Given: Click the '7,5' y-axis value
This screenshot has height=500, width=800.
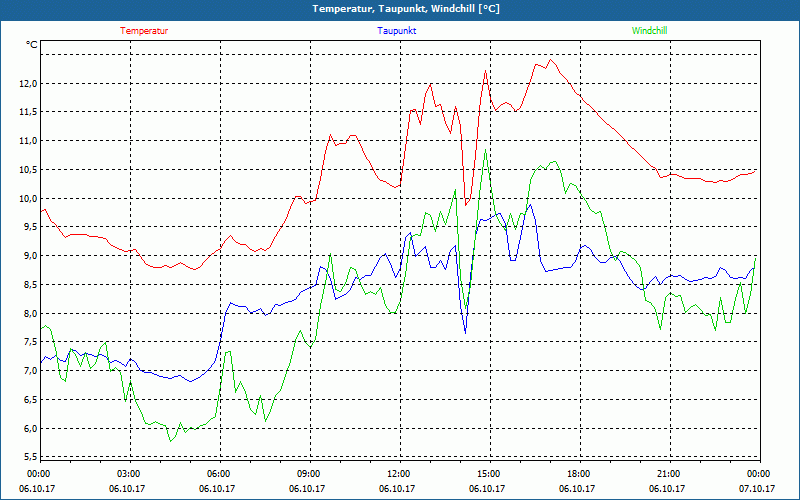Looking at the screenshot, I should (29, 342).
